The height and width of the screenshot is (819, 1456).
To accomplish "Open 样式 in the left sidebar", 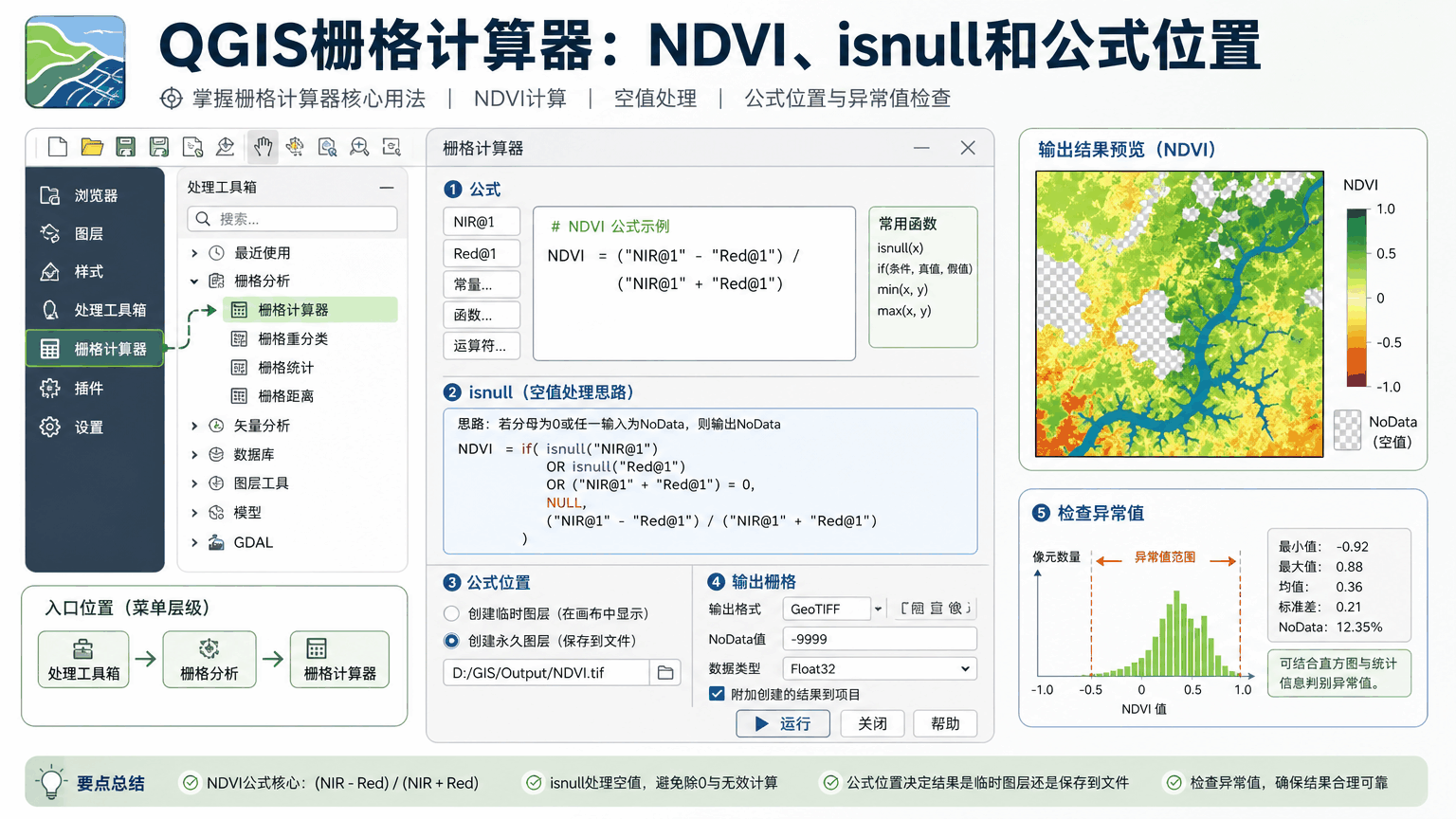I will coord(95,272).
